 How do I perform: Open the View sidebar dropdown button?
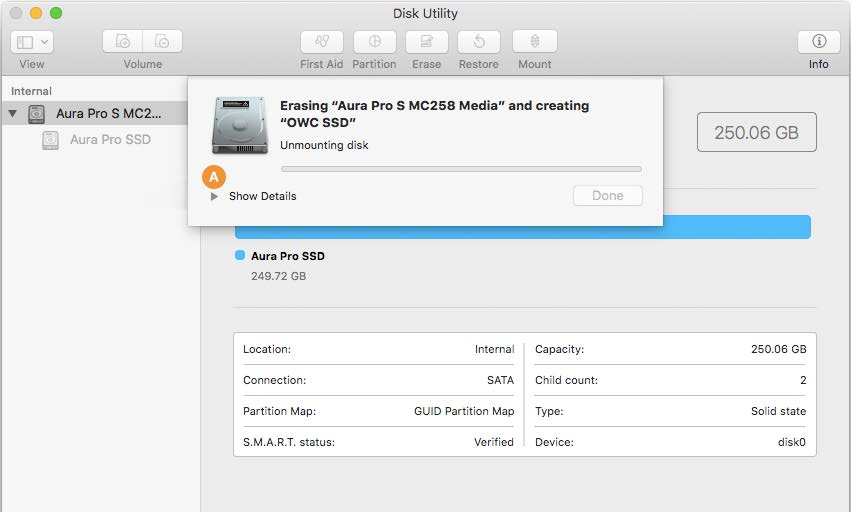(x=32, y=42)
